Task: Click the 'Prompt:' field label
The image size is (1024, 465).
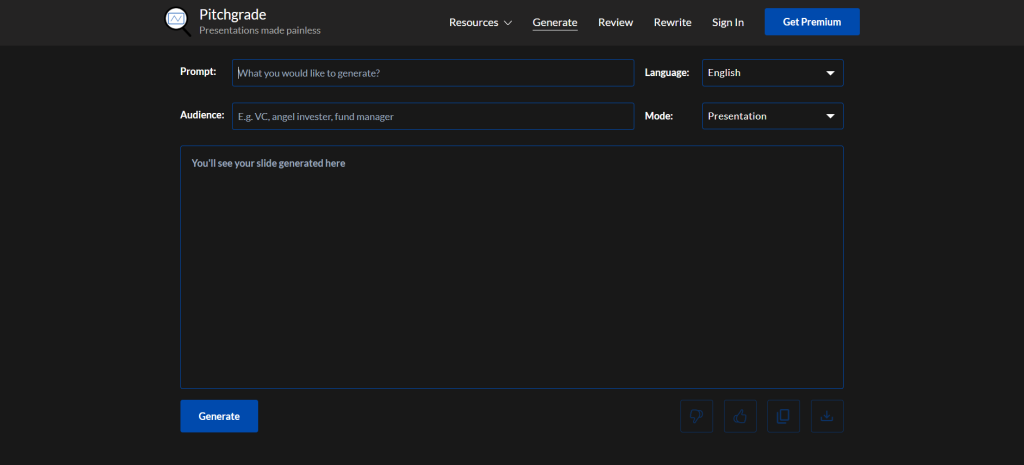Action: point(198,71)
